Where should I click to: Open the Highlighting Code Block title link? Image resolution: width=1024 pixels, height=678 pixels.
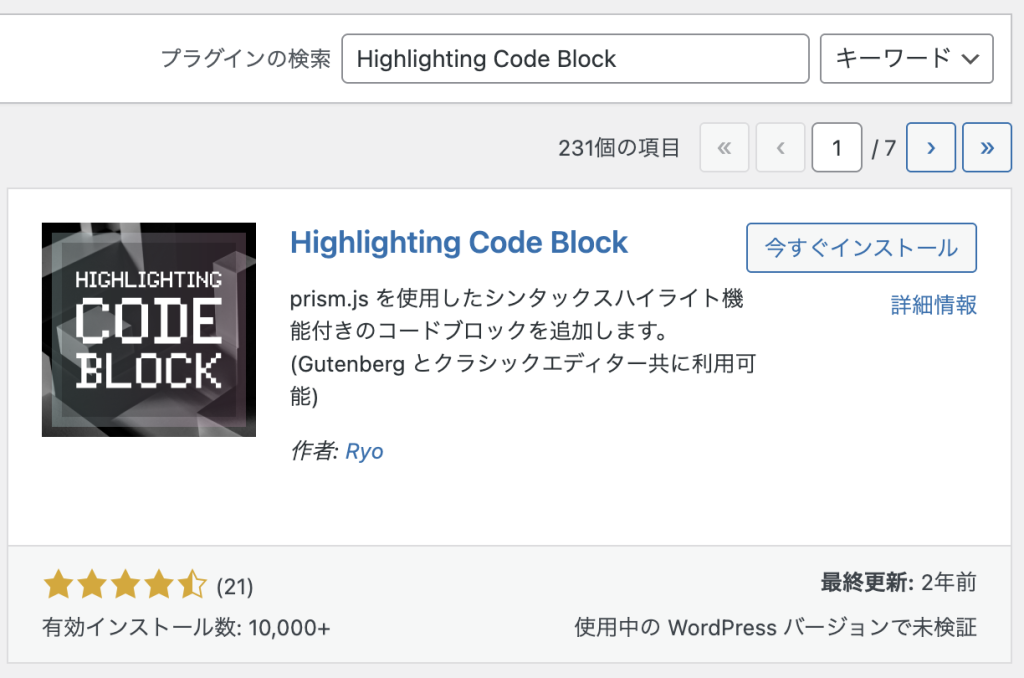point(458,243)
